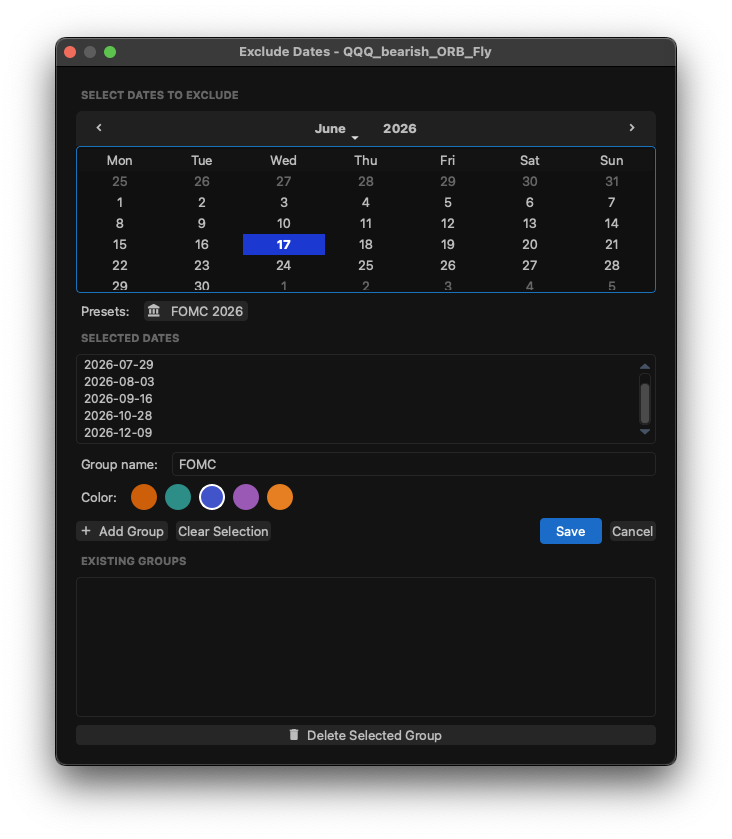Pick Saturday June 13 in calendar
732x839 pixels.
tap(530, 224)
